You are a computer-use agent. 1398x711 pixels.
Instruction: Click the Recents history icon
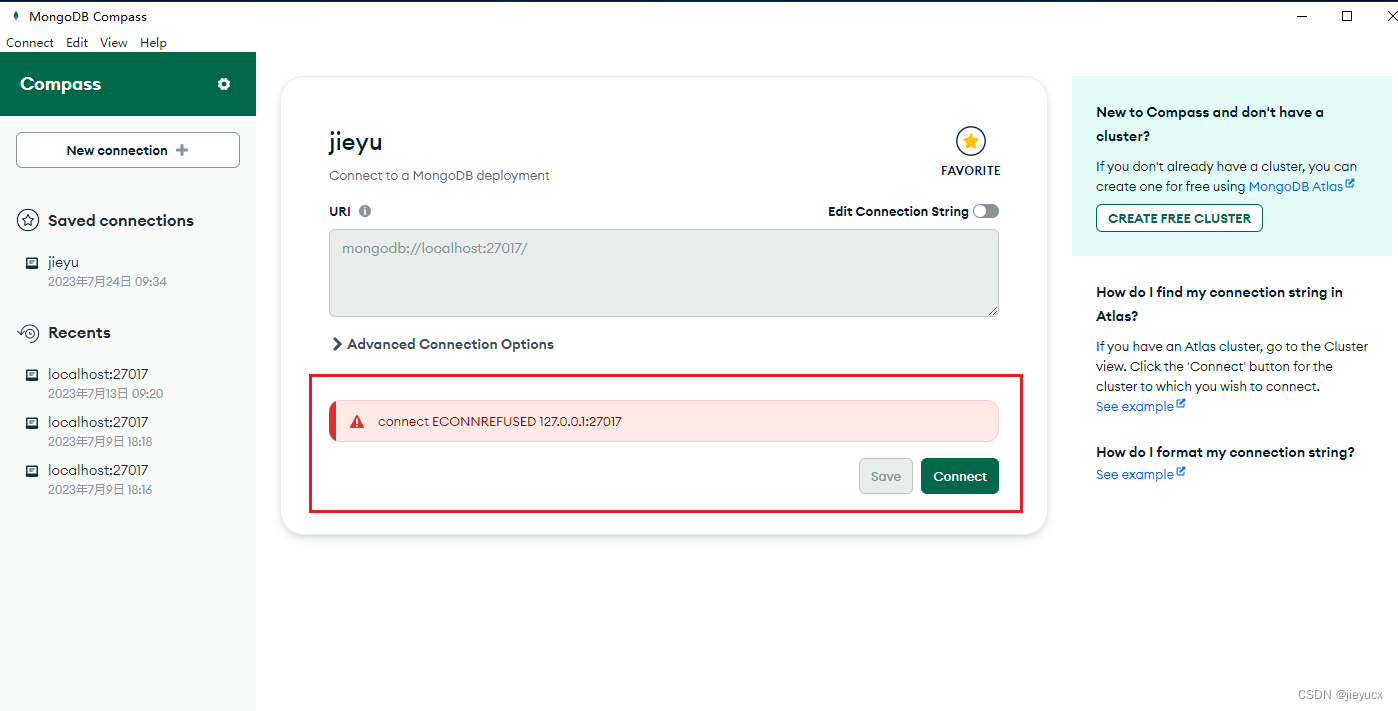pos(28,333)
